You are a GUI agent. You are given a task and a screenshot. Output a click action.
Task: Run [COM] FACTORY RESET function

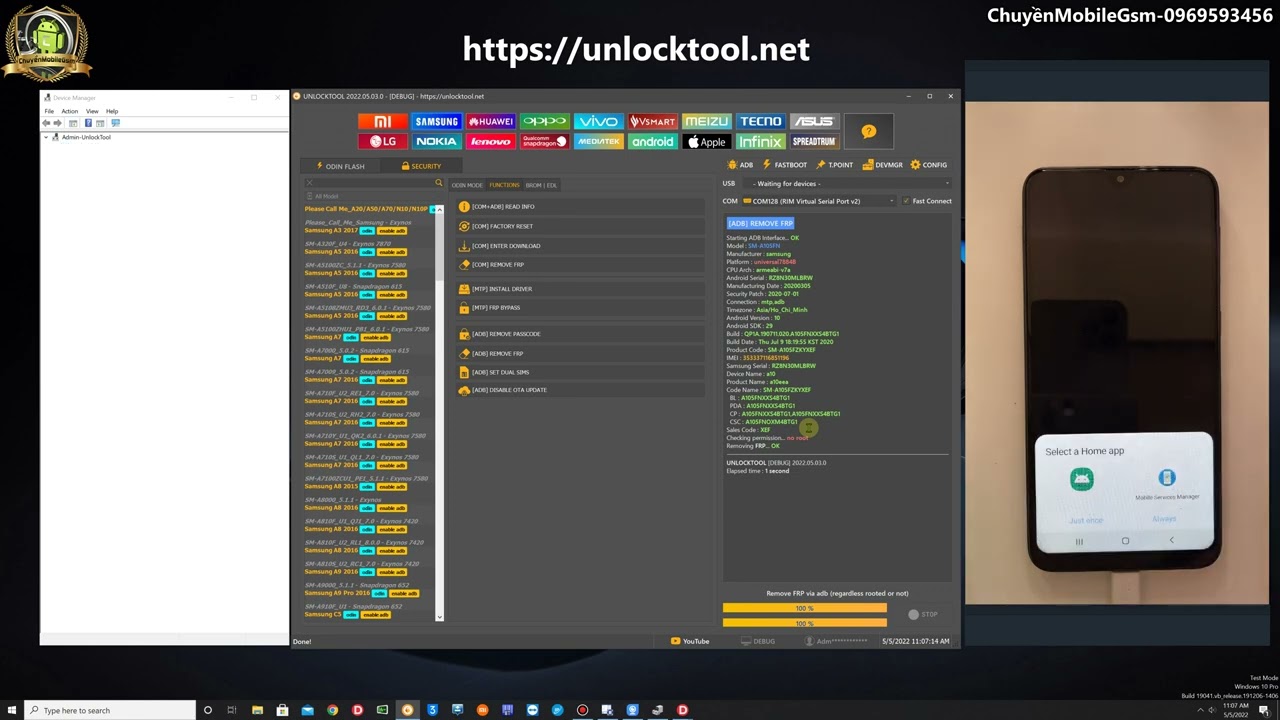(581, 226)
